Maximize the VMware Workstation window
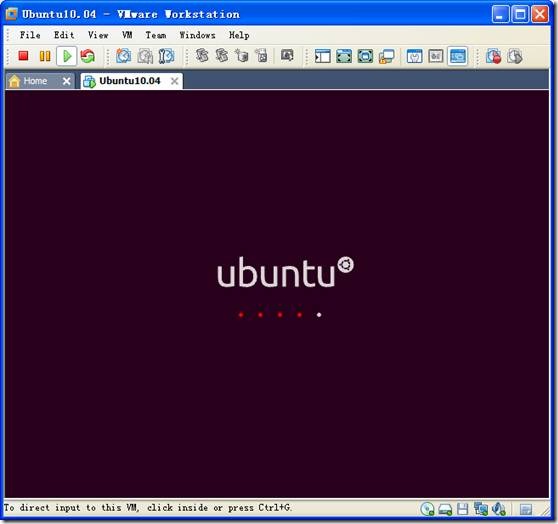Screen dimensions: 558x524 coord(520,15)
